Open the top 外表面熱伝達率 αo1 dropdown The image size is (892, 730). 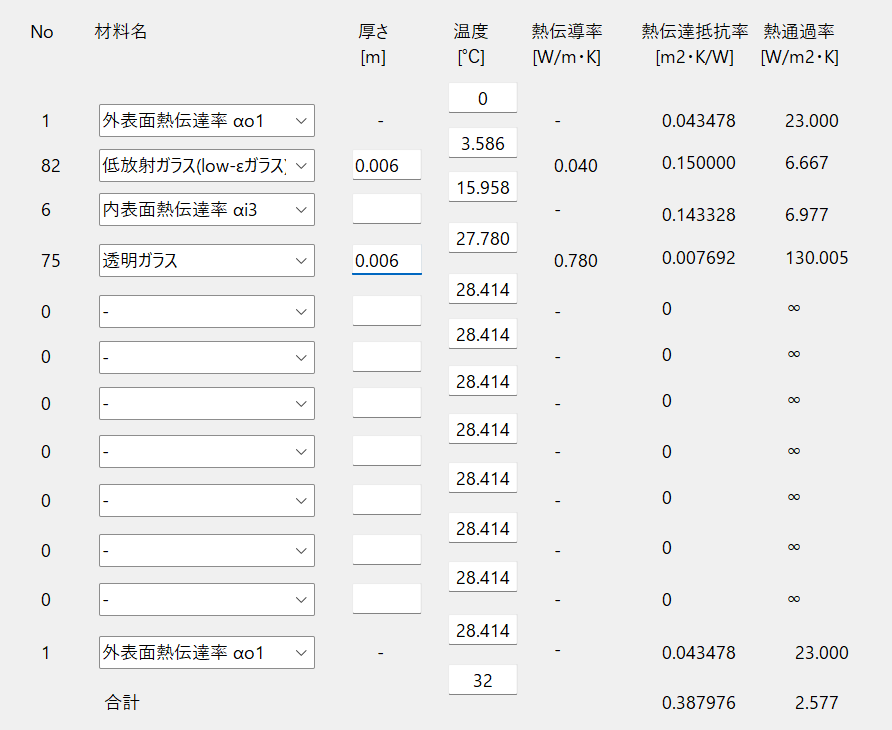[207, 121]
